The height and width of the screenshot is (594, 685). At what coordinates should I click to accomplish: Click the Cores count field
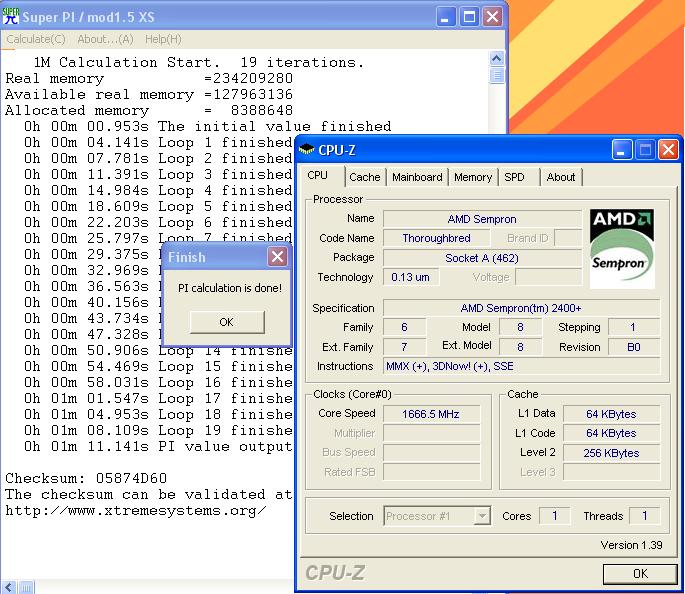554,516
